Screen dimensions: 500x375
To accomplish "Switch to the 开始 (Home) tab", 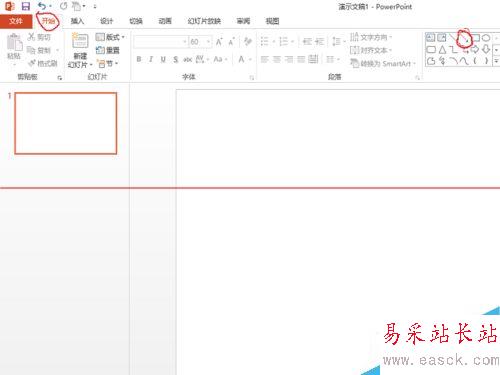I will click(x=49, y=21).
